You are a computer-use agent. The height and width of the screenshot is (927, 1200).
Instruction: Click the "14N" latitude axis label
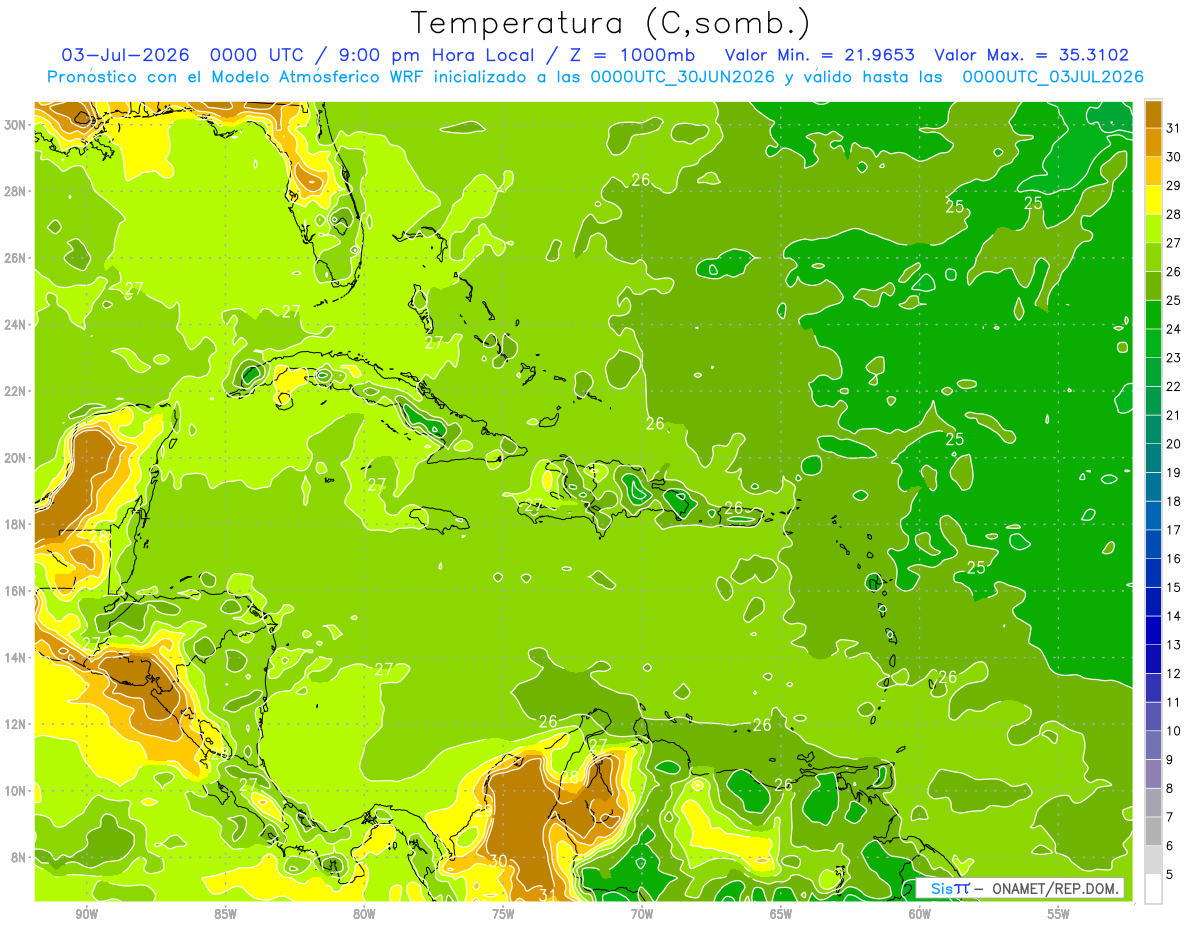pos(17,658)
